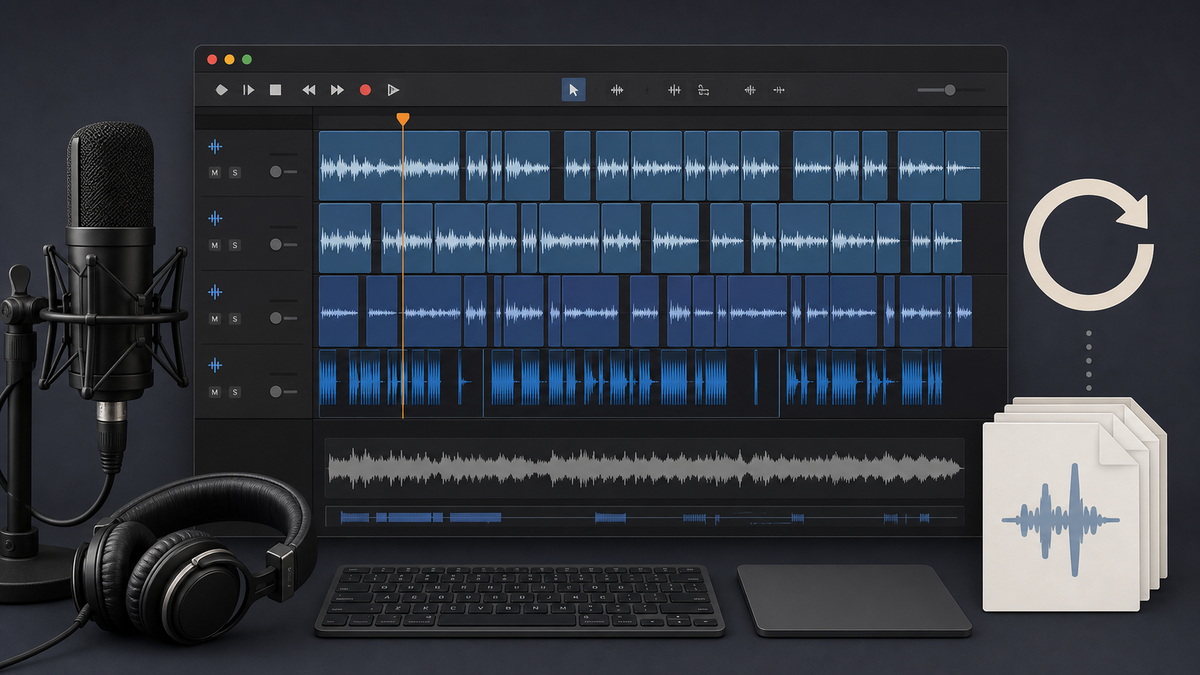The height and width of the screenshot is (675, 1200).
Task: Click the last waveform icon before the zoom slider
Action: (778, 90)
